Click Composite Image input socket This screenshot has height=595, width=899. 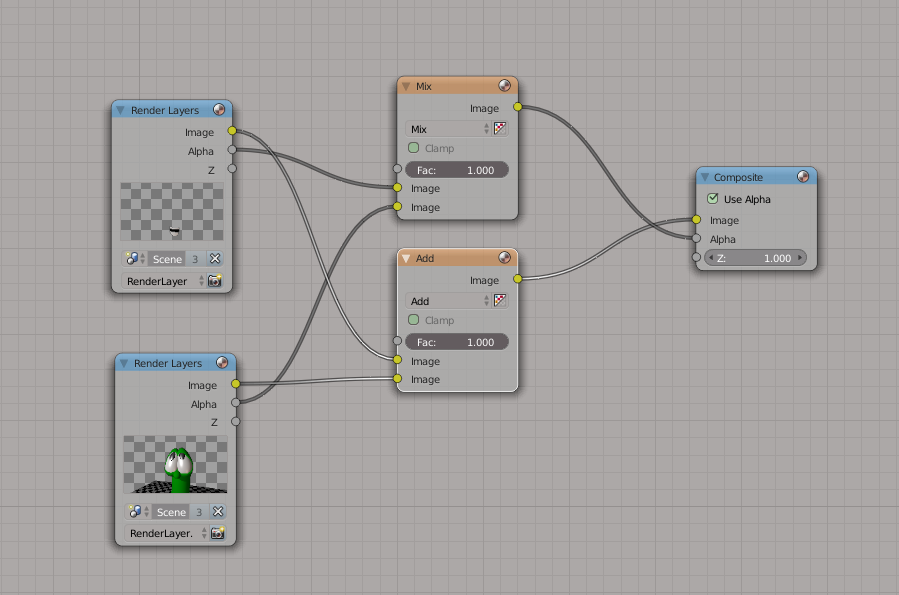pyautogui.click(x=696, y=219)
